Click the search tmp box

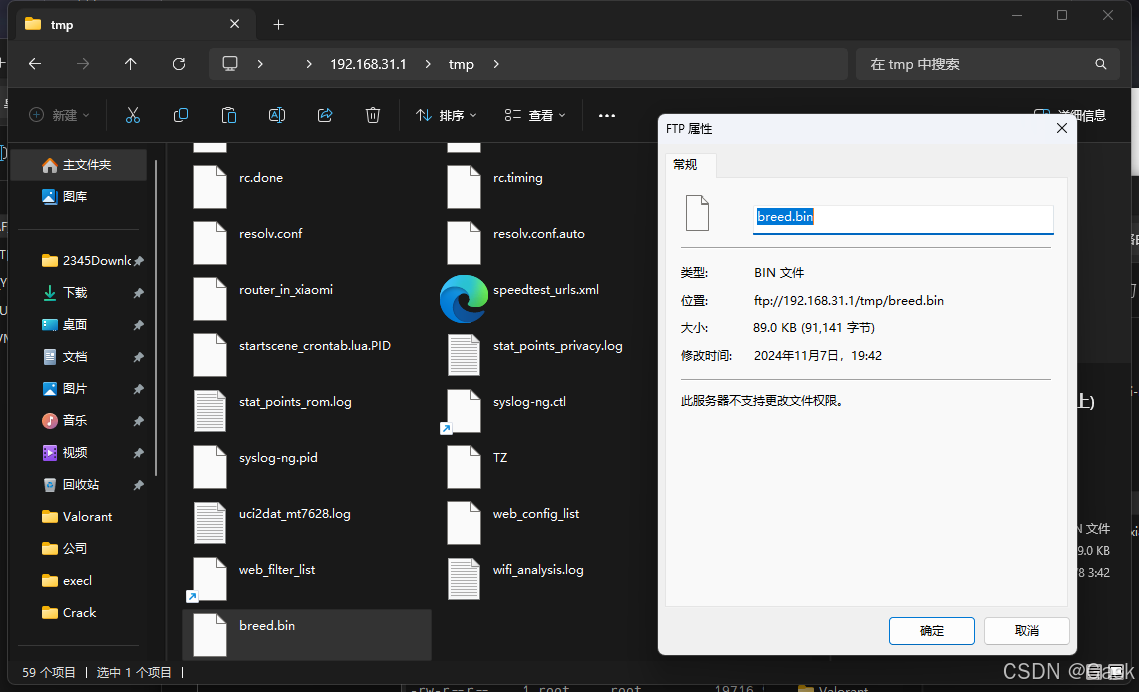tap(987, 64)
